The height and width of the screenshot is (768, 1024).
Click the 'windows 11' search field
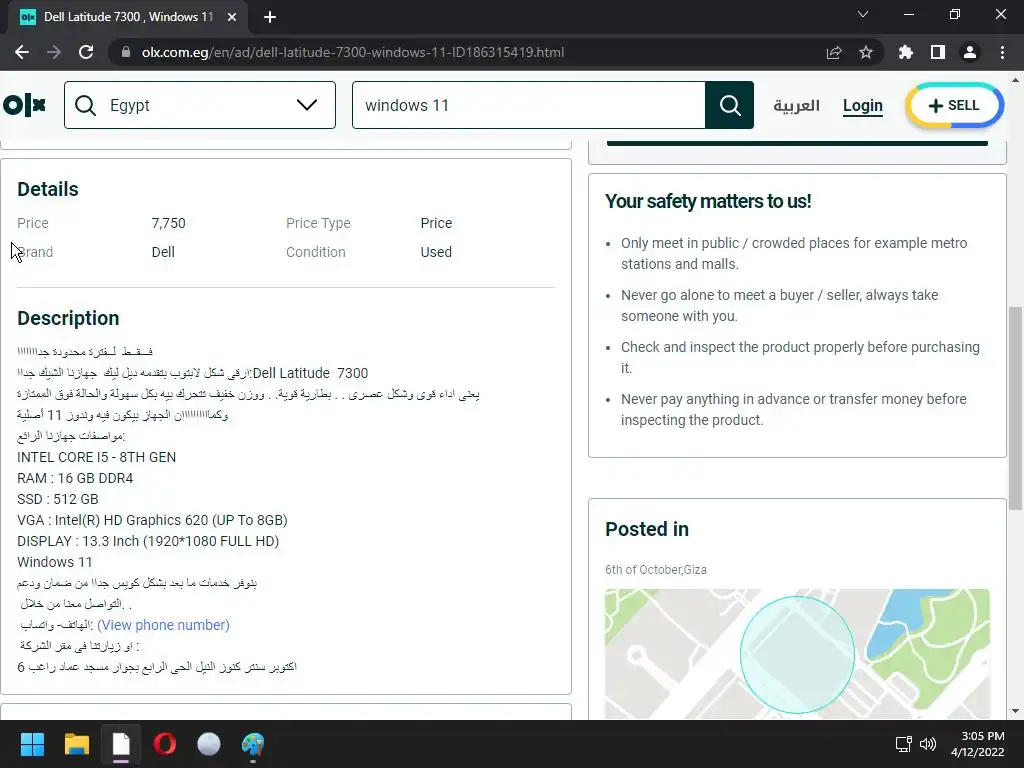529,105
